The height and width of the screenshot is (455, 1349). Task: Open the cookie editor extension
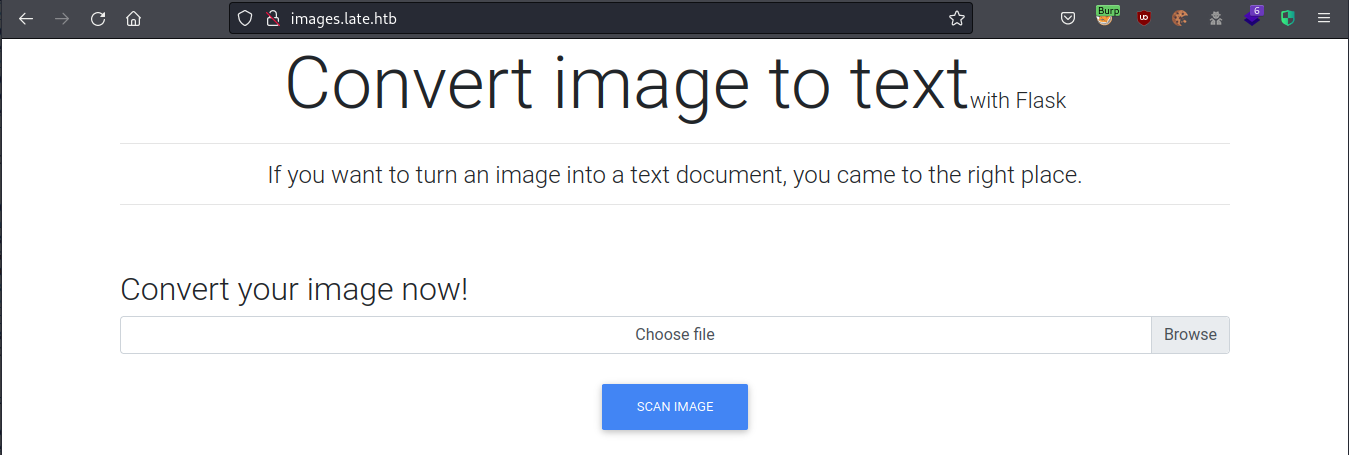coord(1180,18)
